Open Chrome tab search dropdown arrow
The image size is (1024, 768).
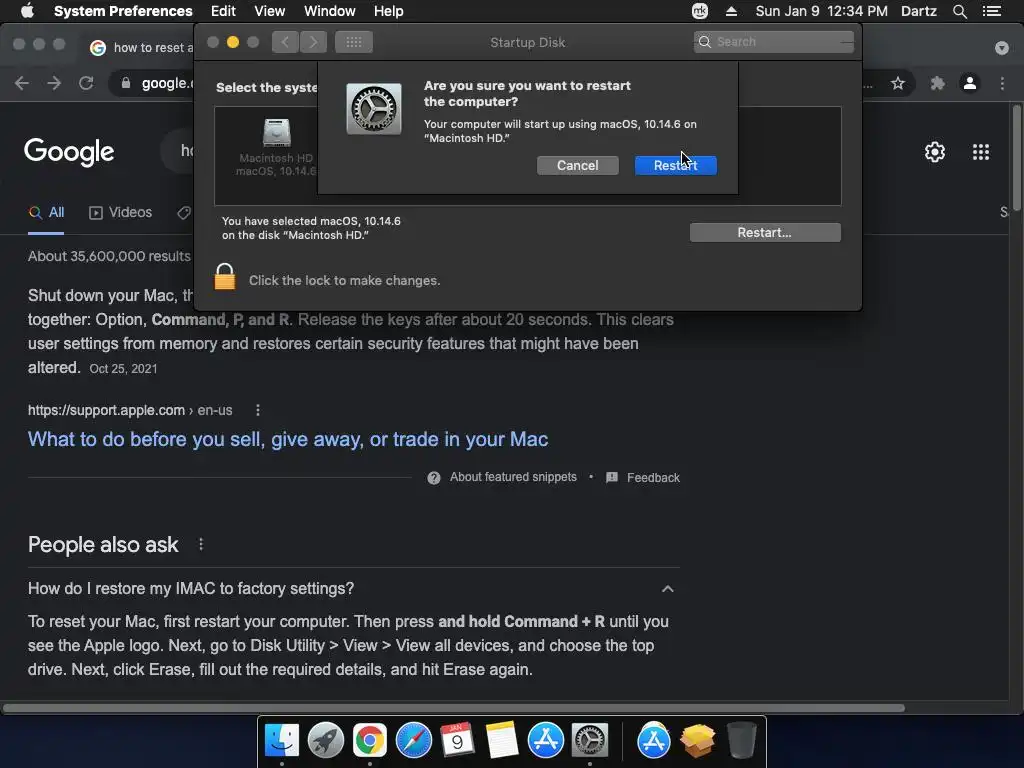pos(1002,48)
